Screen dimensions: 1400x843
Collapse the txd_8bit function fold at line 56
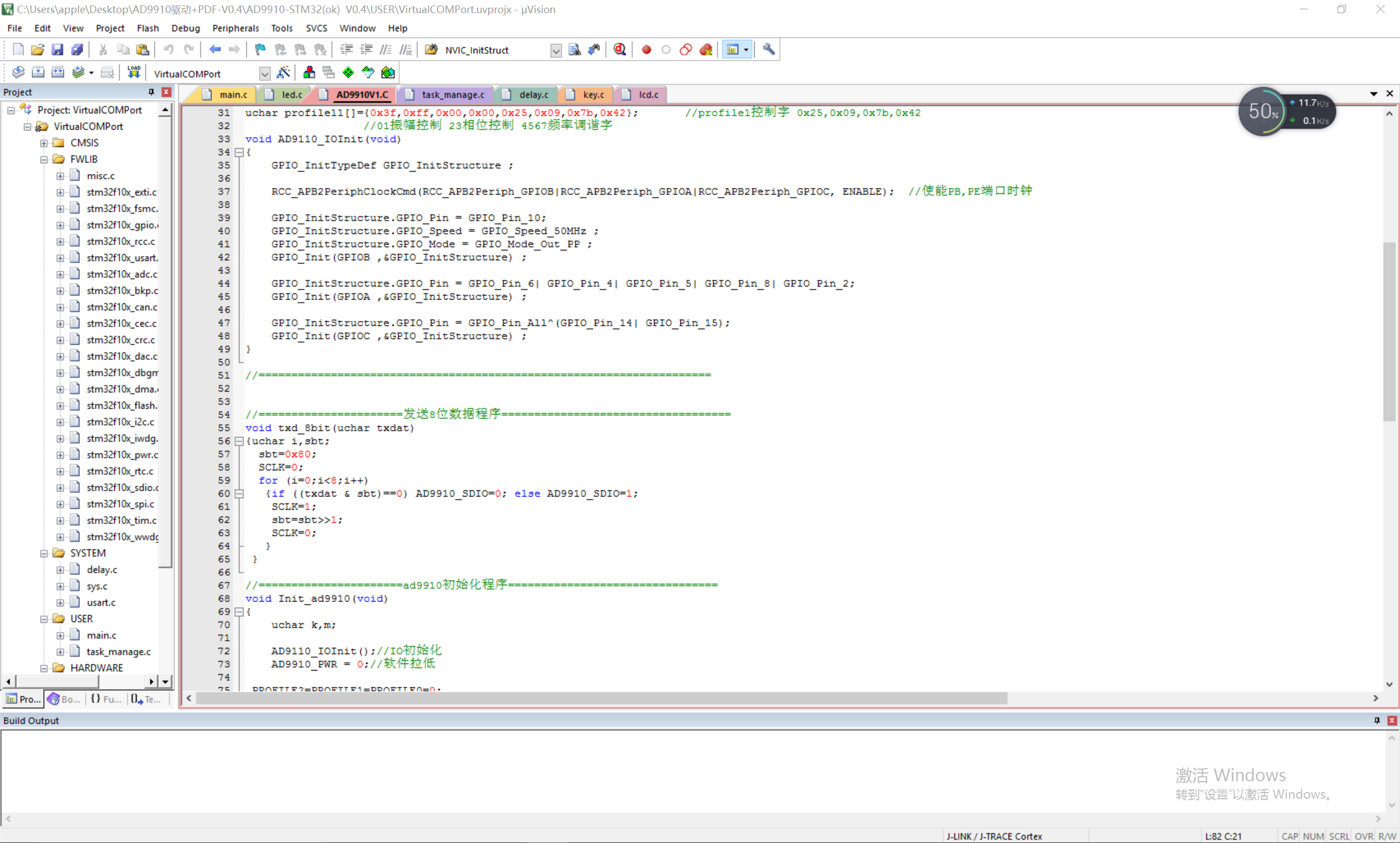click(239, 441)
